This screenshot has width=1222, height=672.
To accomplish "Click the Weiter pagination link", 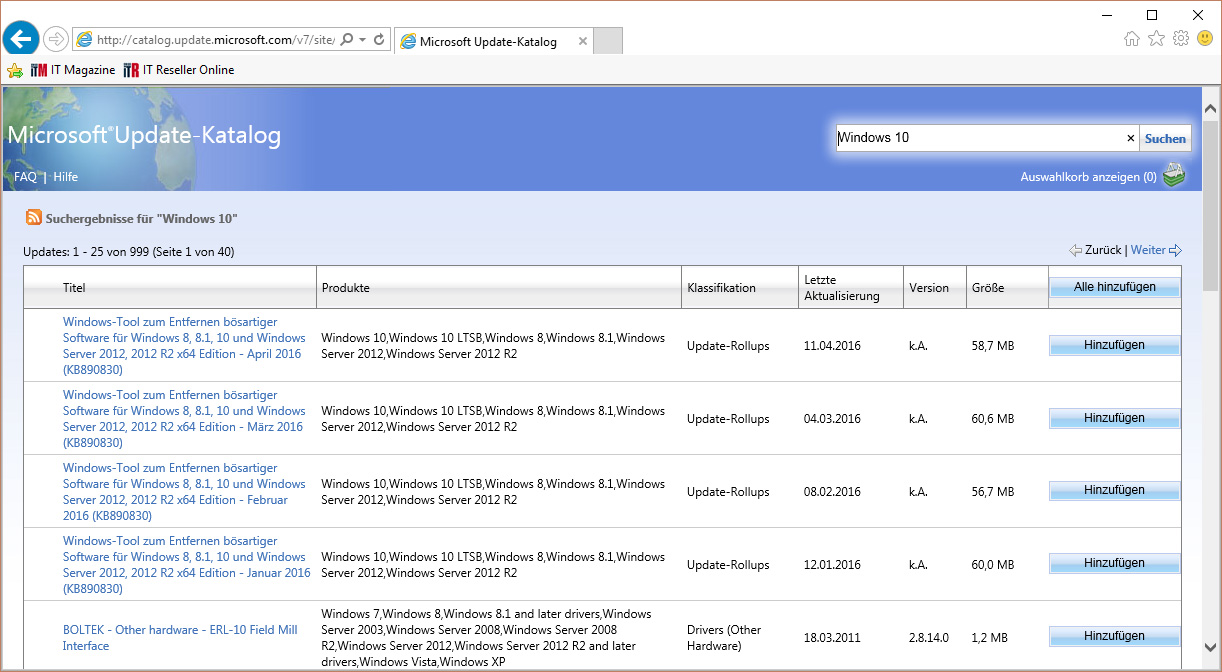I will point(1148,250).
